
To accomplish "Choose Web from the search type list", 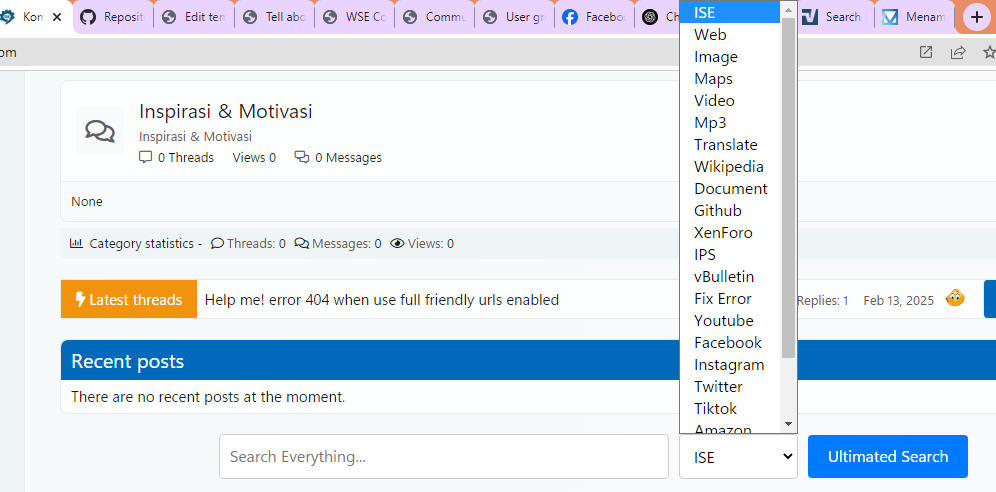I will [730, 34].
